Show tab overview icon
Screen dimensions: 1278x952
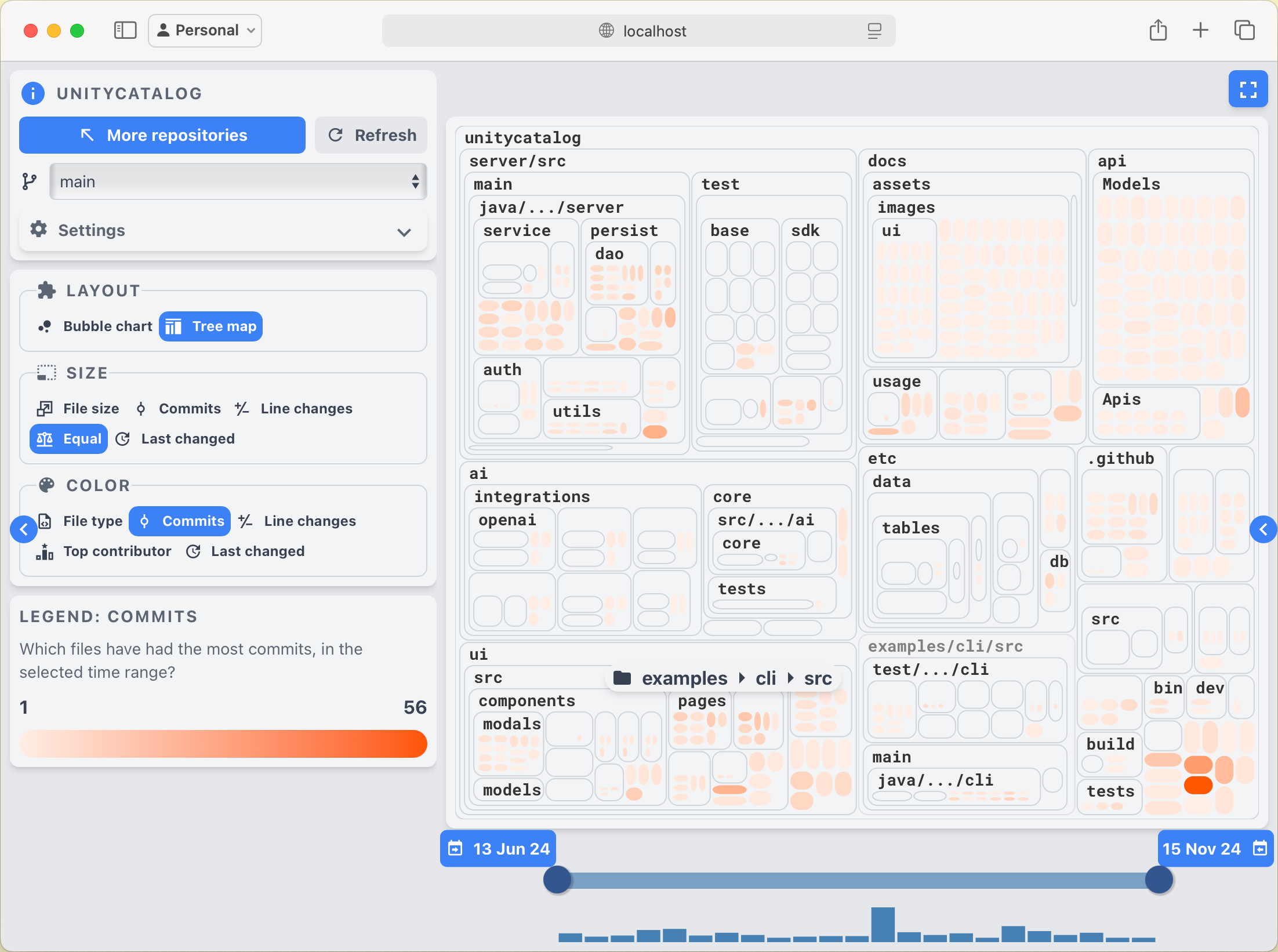[1244, 30]
